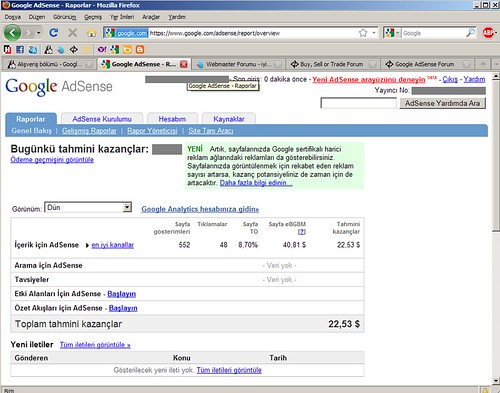Open the Görünüm menu
Image resolution: width=500 pixels, height=393 pixels.
pos(65,17)
